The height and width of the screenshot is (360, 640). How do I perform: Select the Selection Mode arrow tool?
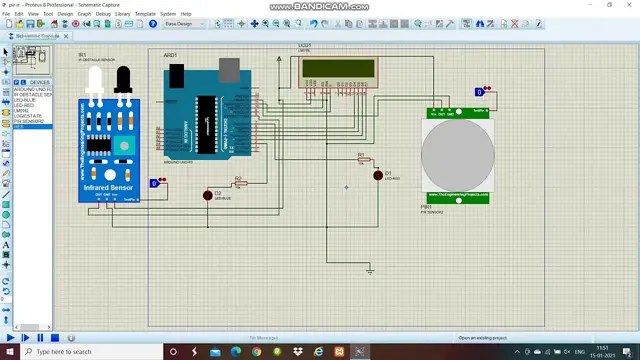point(6,52)
